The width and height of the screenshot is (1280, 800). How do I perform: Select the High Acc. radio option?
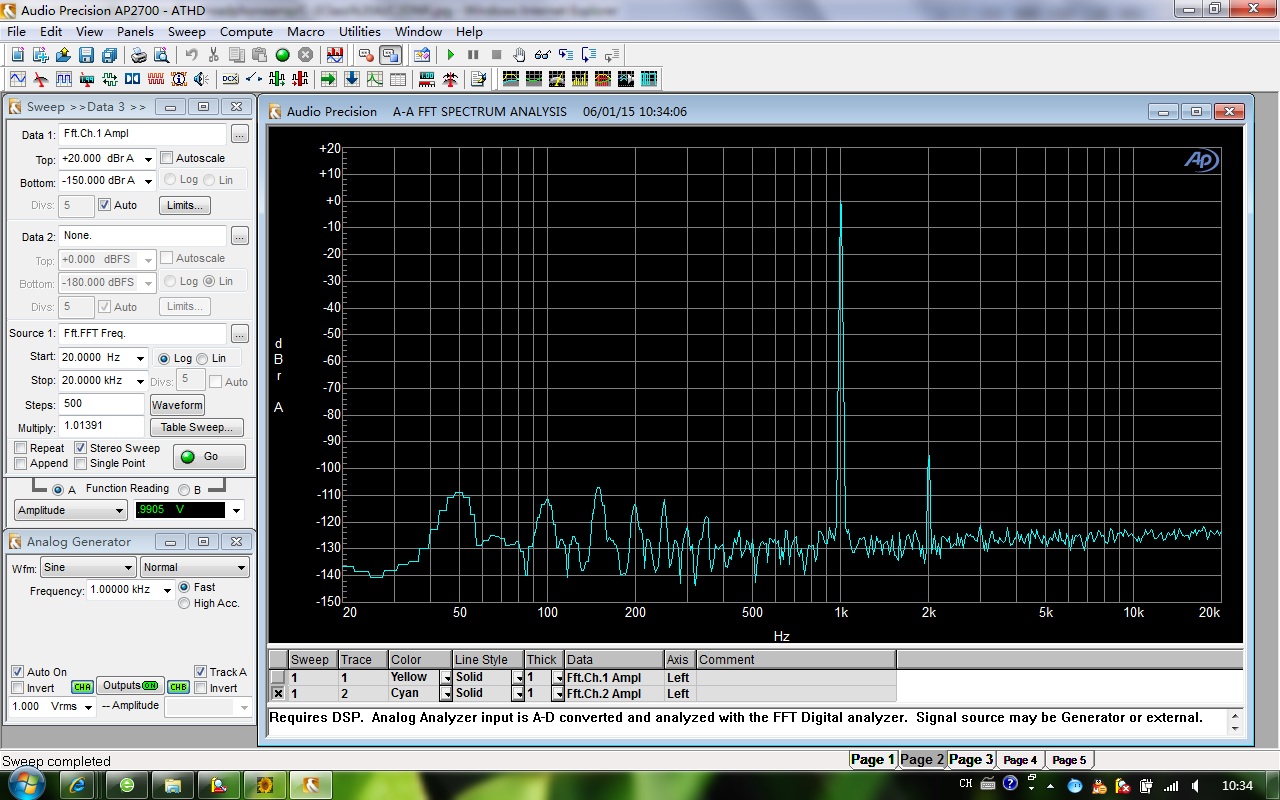coord(184,603)
